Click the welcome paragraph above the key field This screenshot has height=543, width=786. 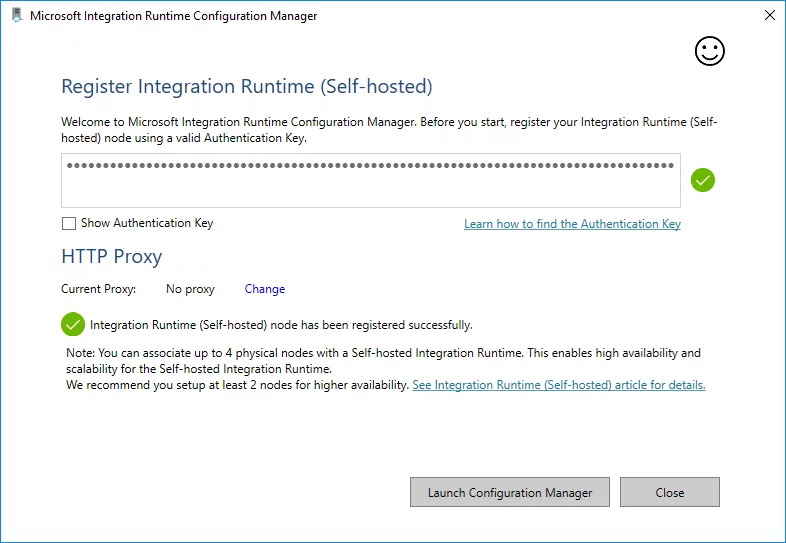(389, 130)
